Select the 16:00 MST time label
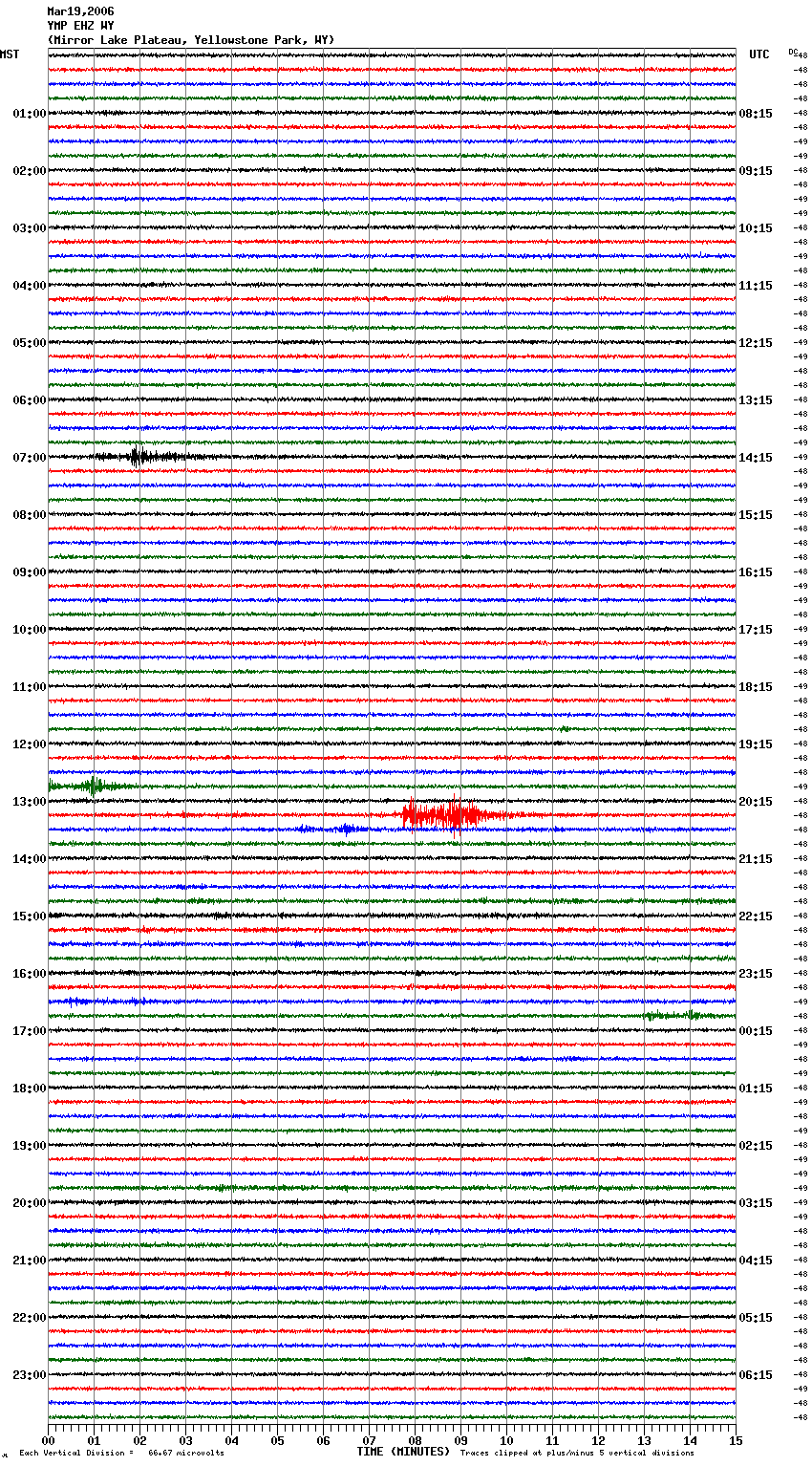 pyautogui.click(x=30, y=974)
